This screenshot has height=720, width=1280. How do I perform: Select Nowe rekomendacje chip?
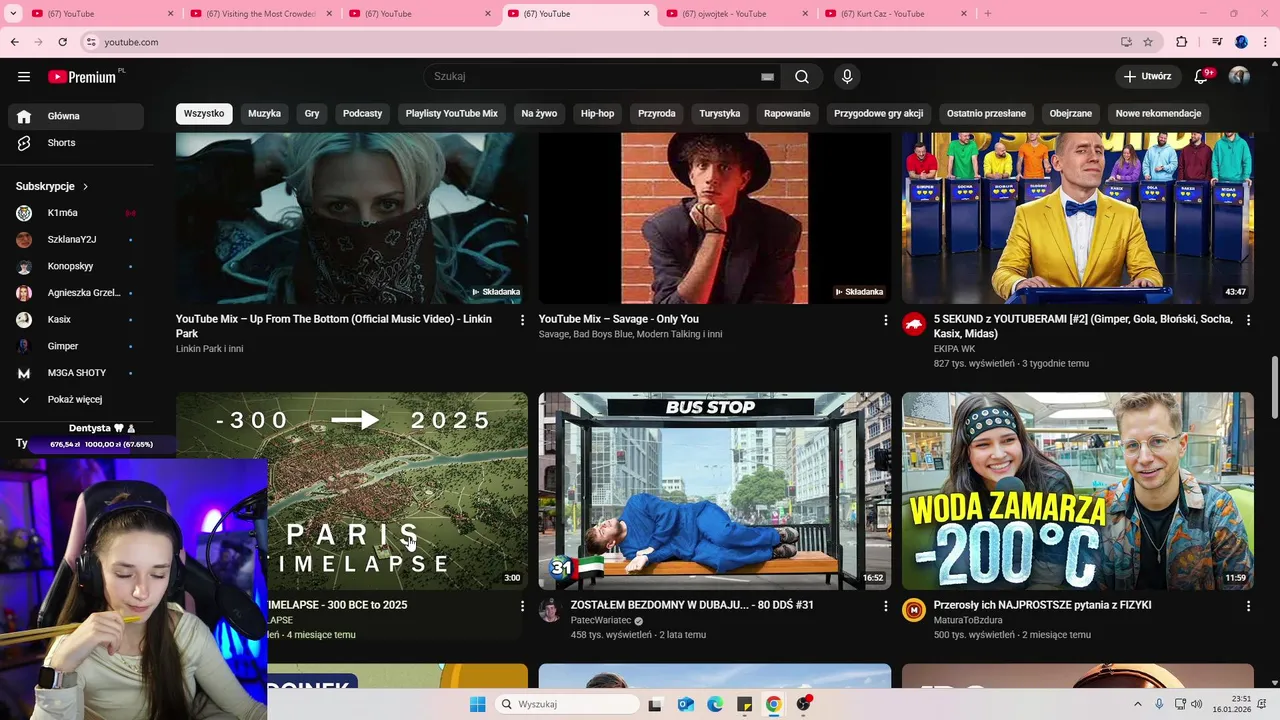[1158, 114]
